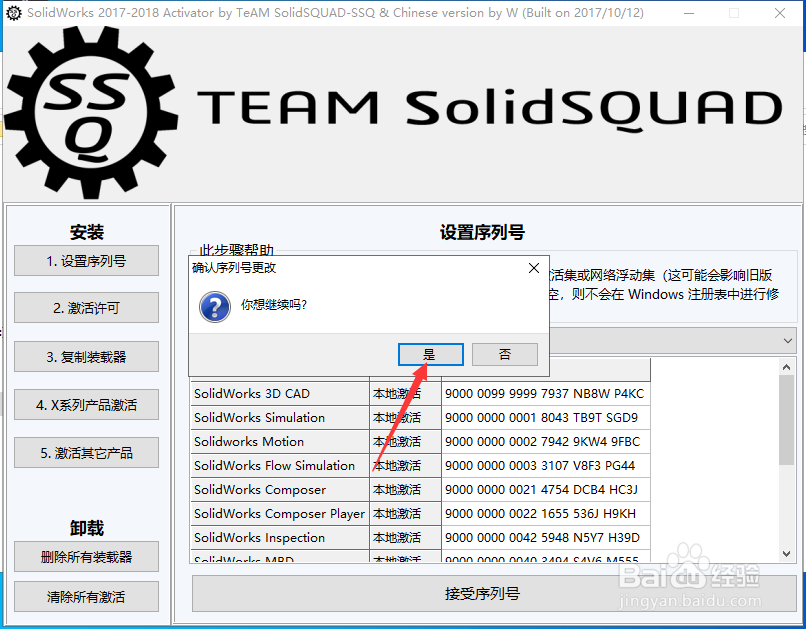Click the serial list scroll down arrow
The image size is (806, 629).
786,553
